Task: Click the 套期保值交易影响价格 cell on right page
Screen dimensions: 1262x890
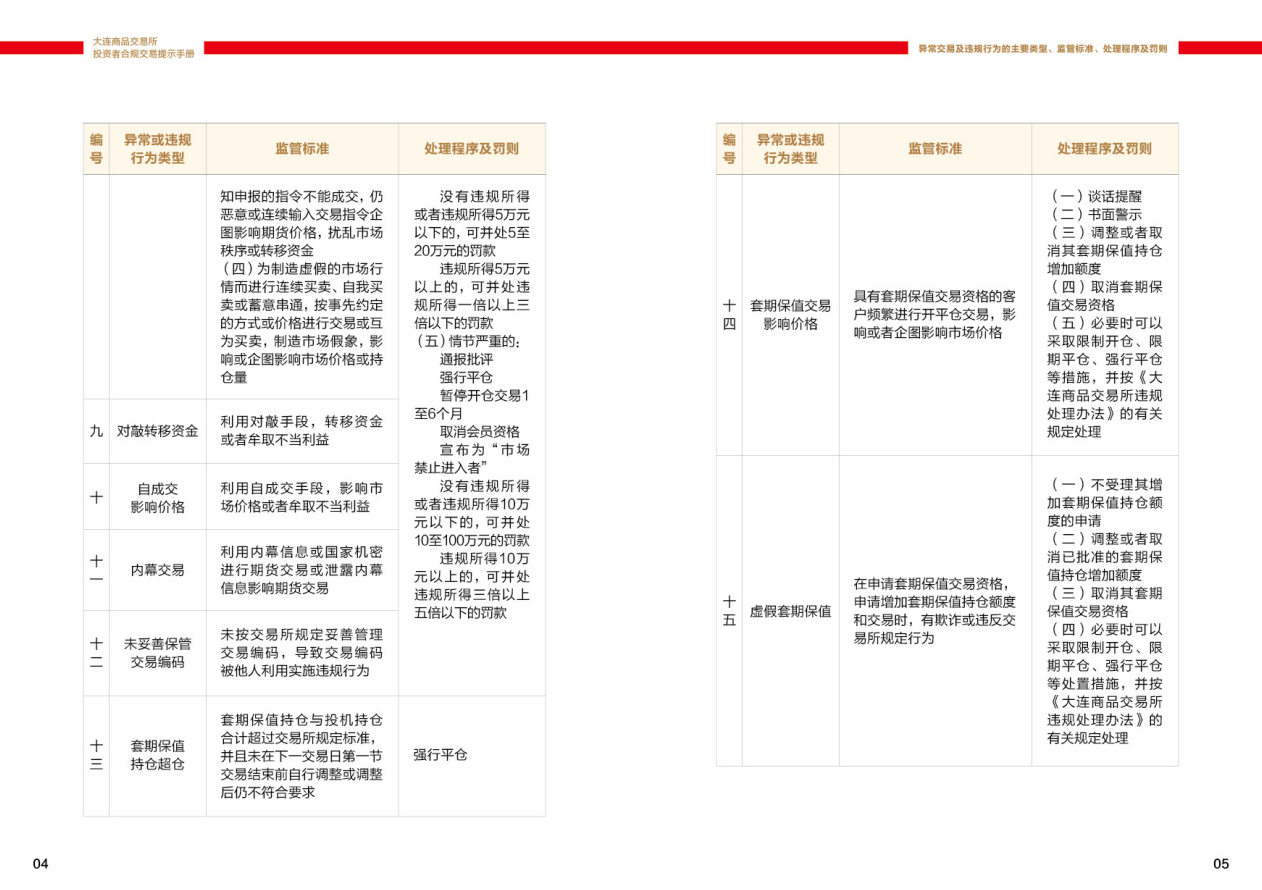Action: (x=790, y=314)
